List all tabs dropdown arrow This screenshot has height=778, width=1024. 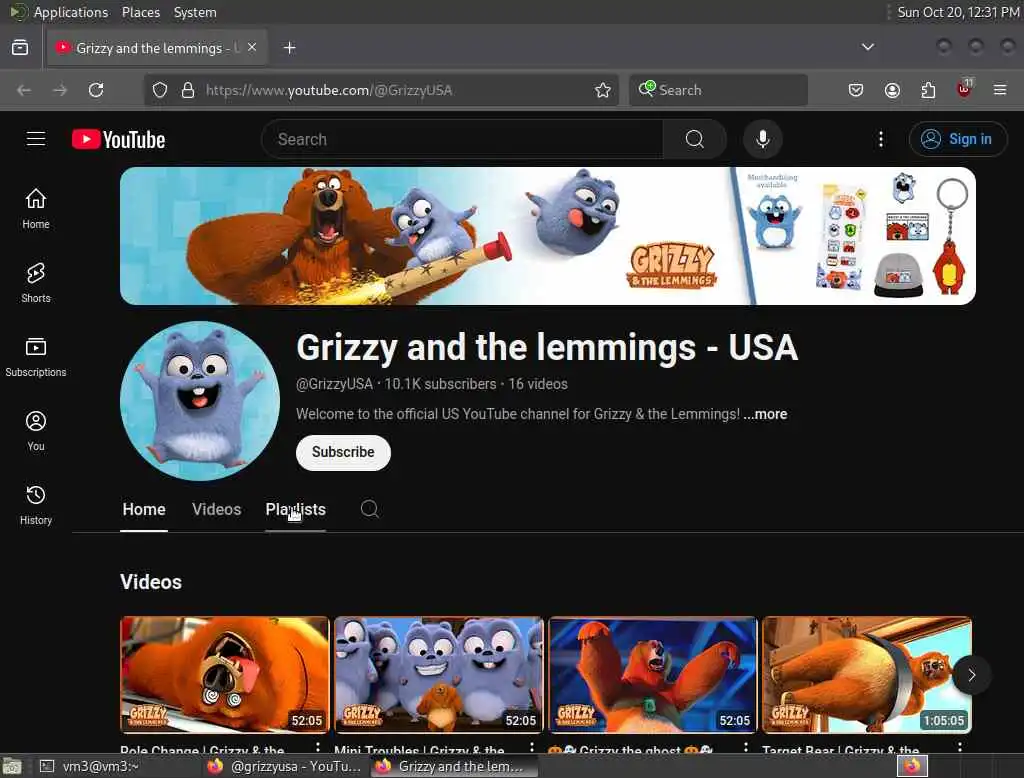tap(868, 47)
